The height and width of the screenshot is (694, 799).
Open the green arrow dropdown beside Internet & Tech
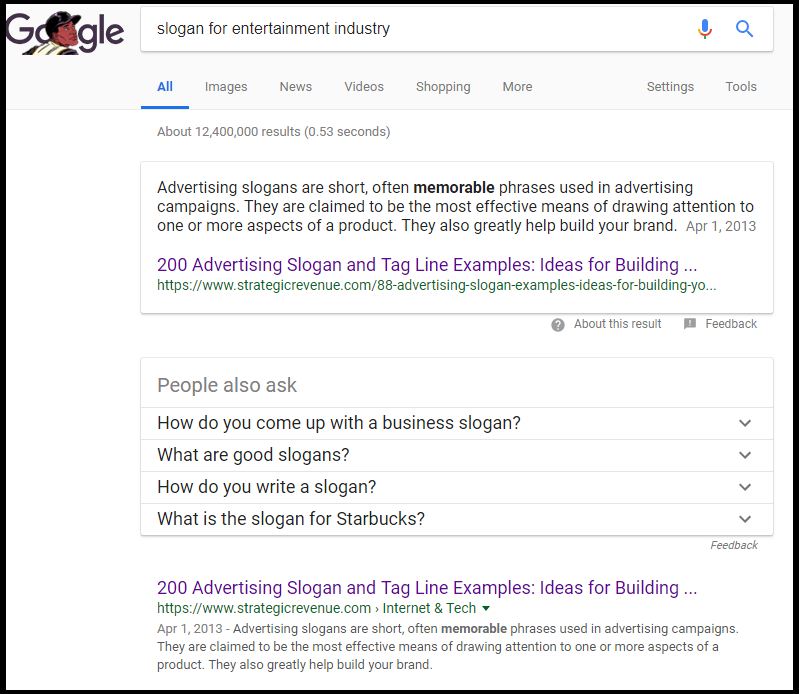coord(486,608)
